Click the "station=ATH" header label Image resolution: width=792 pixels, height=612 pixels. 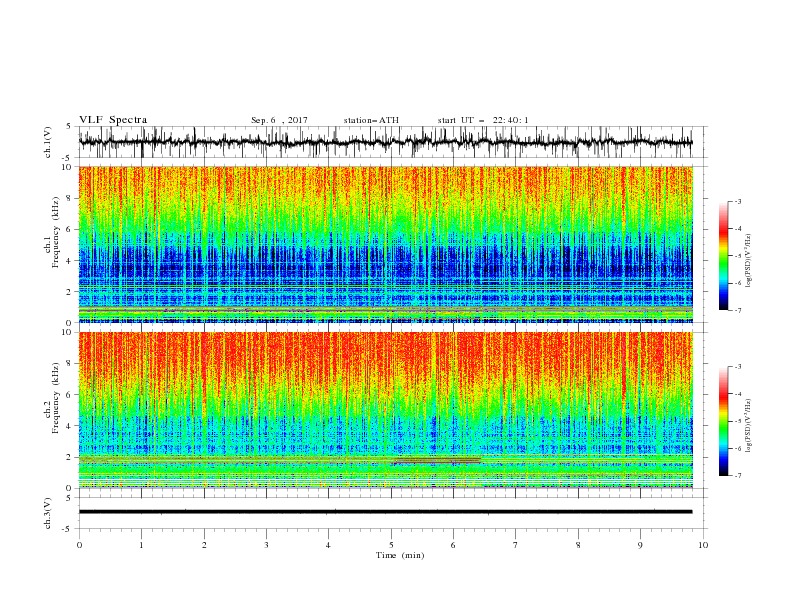pos(371,120)
